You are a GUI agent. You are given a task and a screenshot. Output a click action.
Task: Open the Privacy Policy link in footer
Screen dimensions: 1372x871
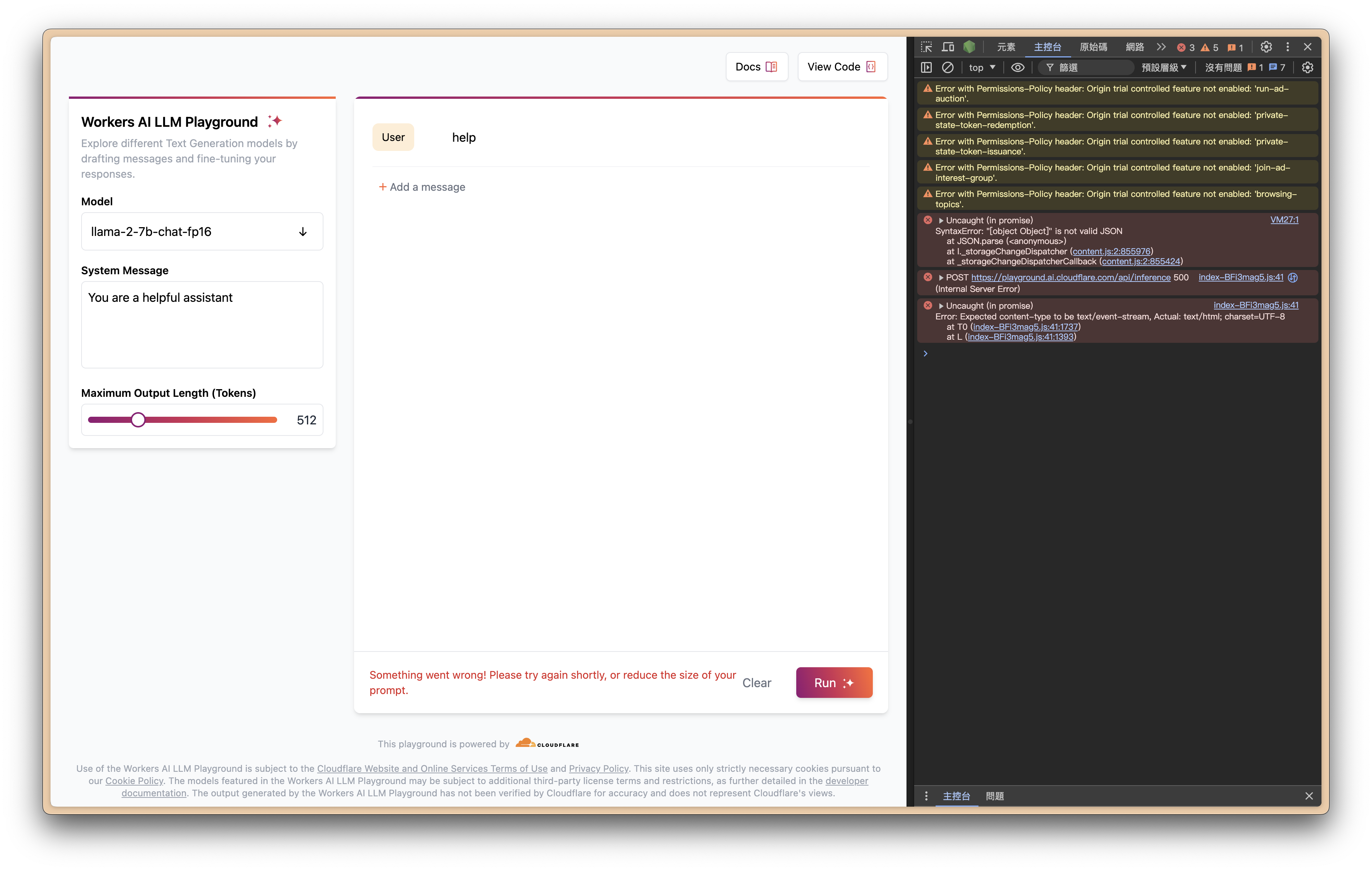click(598, 768)
